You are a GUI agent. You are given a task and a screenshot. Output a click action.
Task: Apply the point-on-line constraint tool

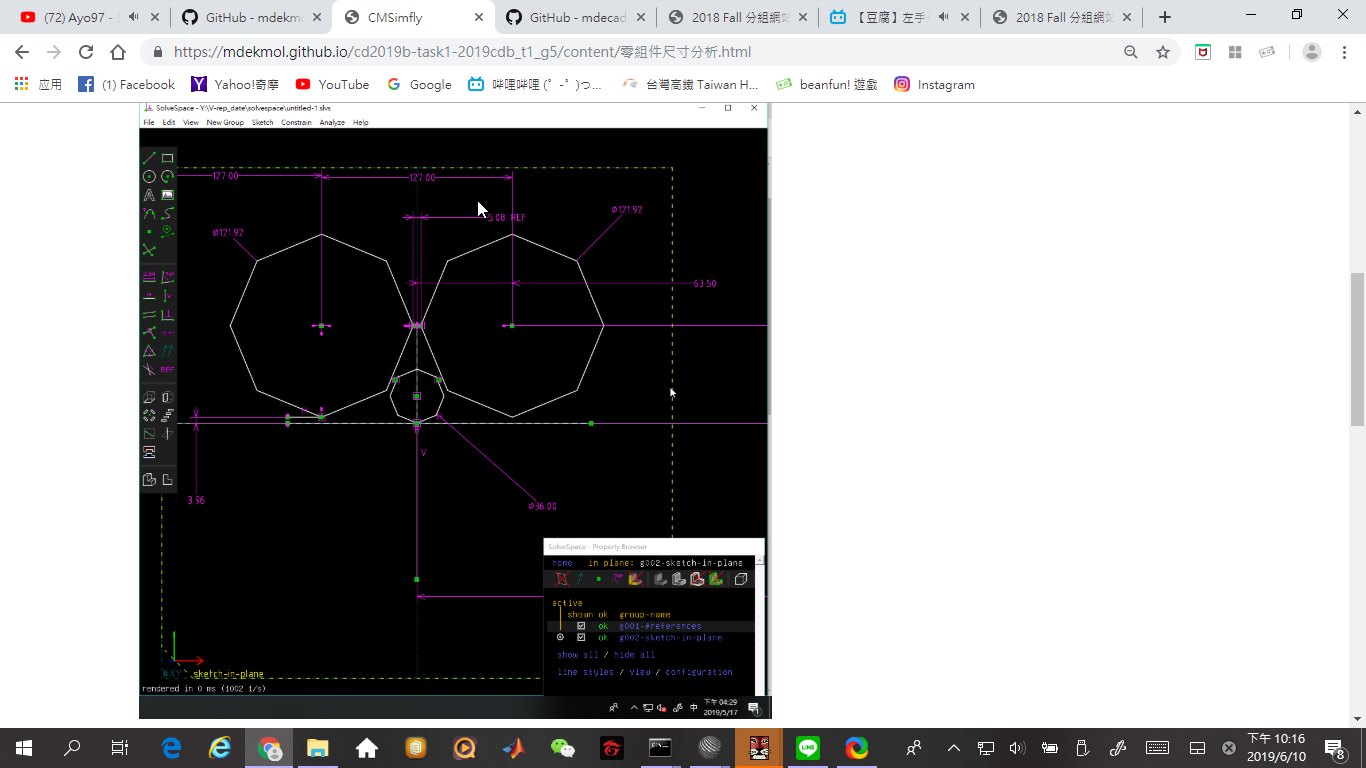click(149, 331)
